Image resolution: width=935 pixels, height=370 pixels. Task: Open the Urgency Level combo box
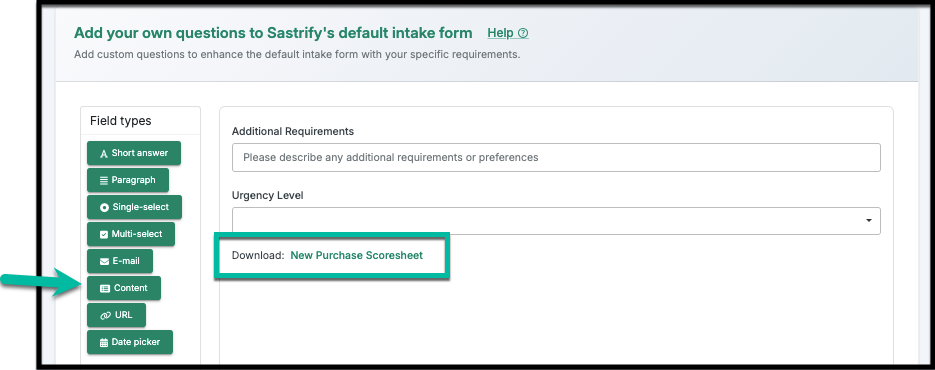(x=556, y=221)
